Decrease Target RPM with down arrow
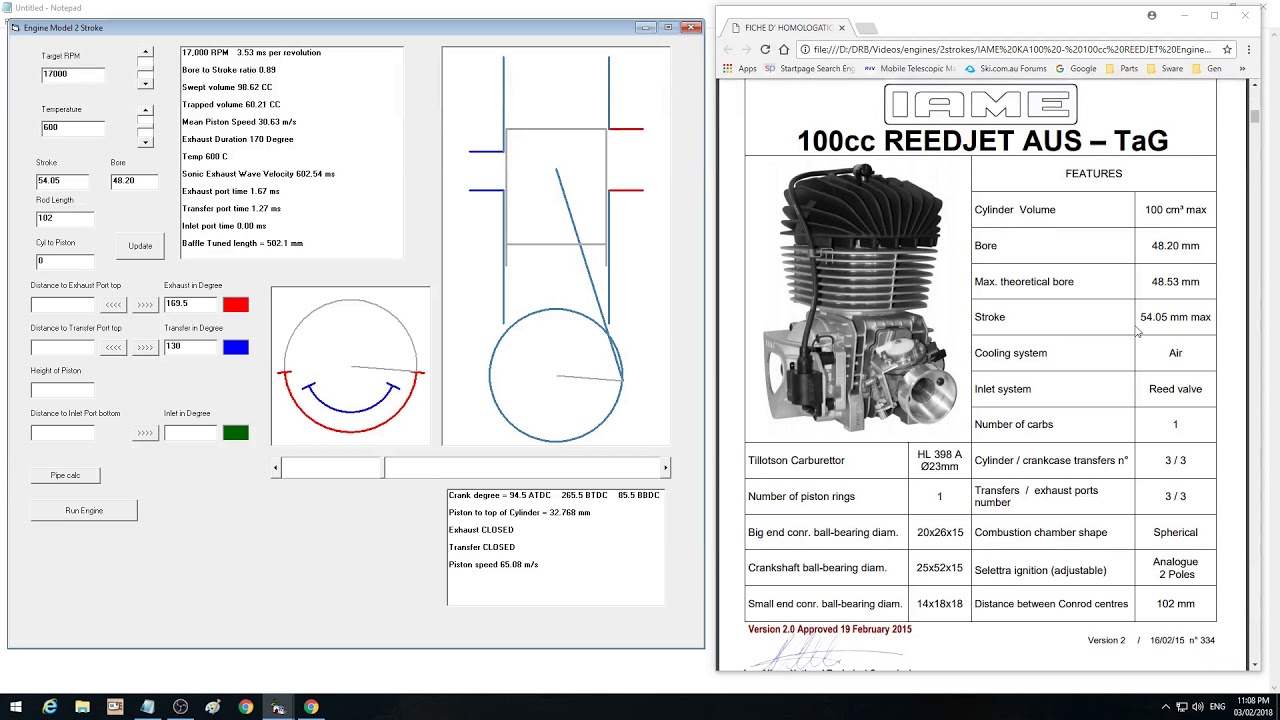 (x=146, y=84)
